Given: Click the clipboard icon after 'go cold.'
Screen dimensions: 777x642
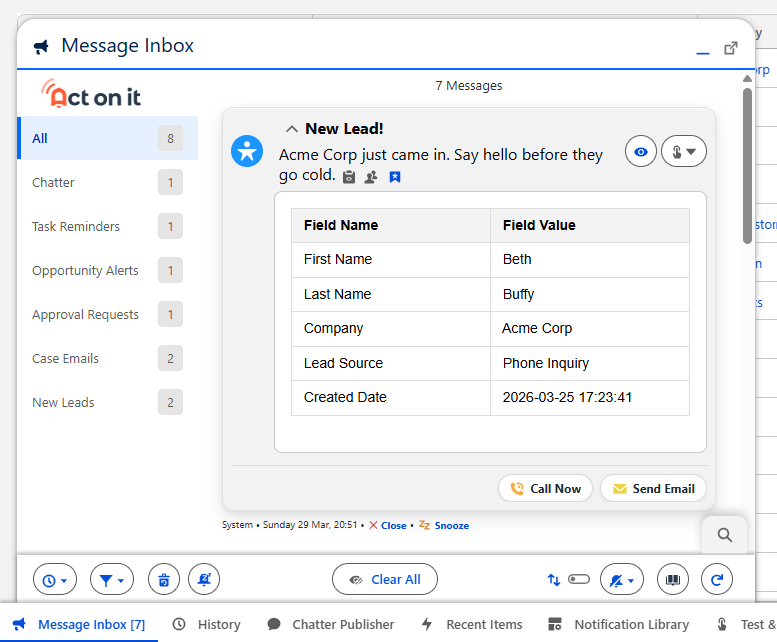Looking at the screenshot, I should 349,177.
